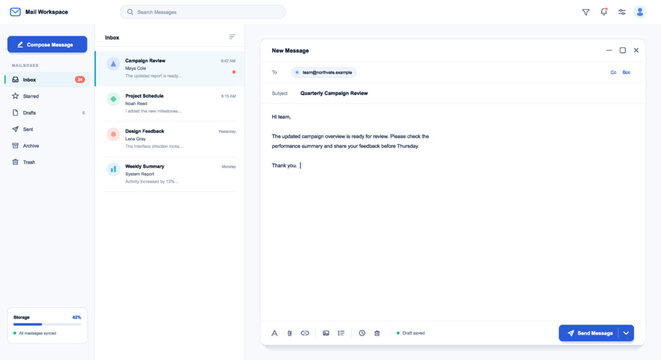Image resolution: width=661 pixels, height=360 pixels.
Task: Click the Project Schedule diamond avatar
Action: coord(113,99)
